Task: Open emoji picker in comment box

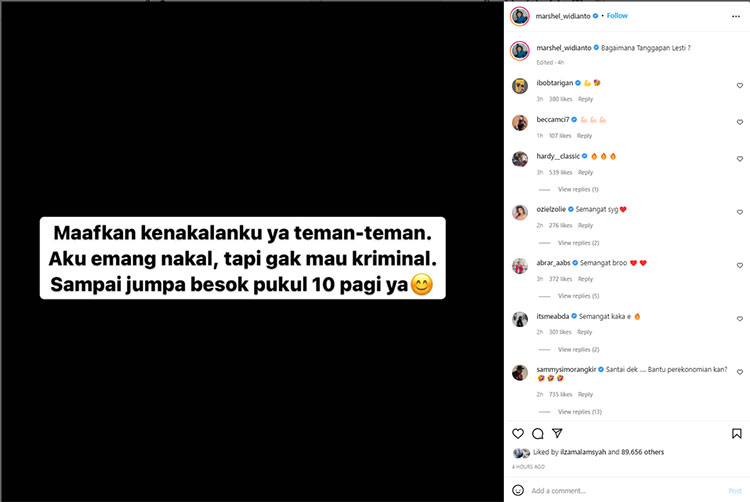Action: tap(518, 491)
